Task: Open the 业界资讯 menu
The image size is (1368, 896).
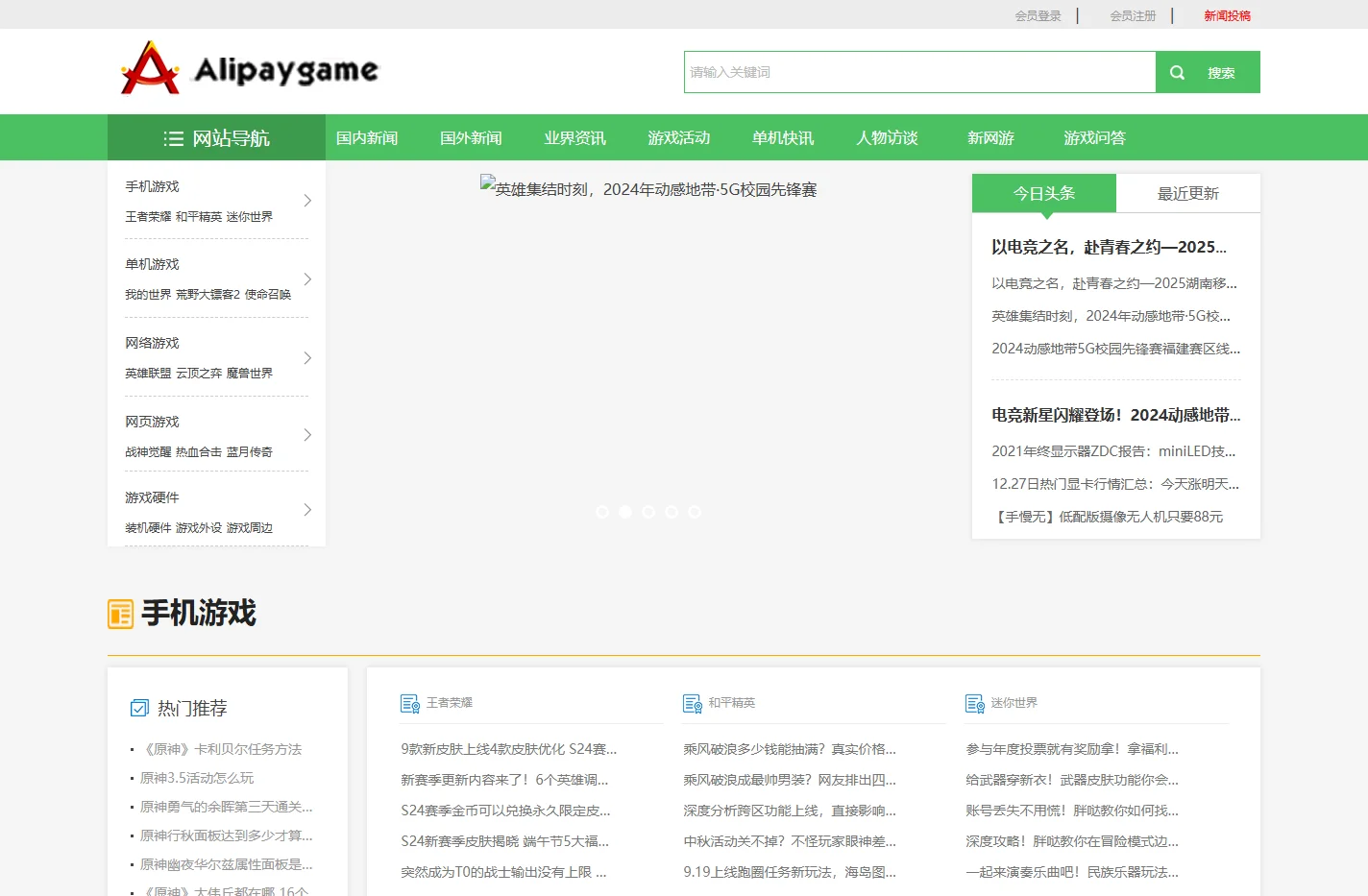Action: click(574, 137)
